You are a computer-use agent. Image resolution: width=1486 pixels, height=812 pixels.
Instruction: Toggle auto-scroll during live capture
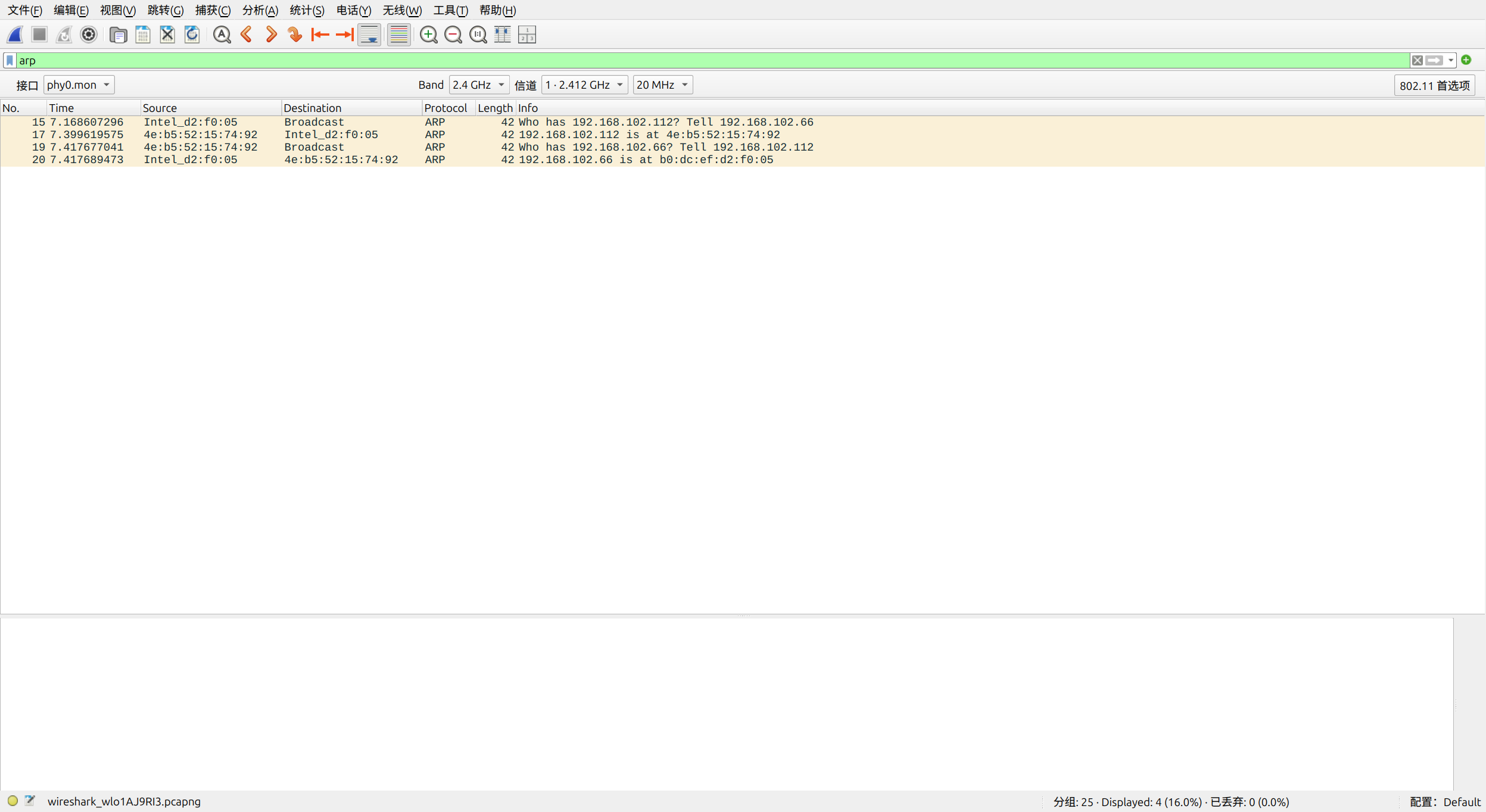pos(369,35)
